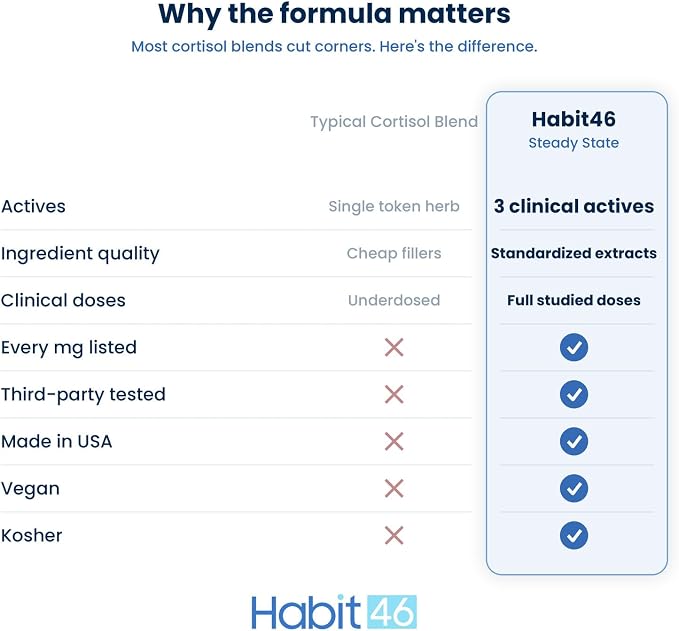The image size is (679, 631).
Task: Click the 'Standardized extracts' text
Action: 574,253
